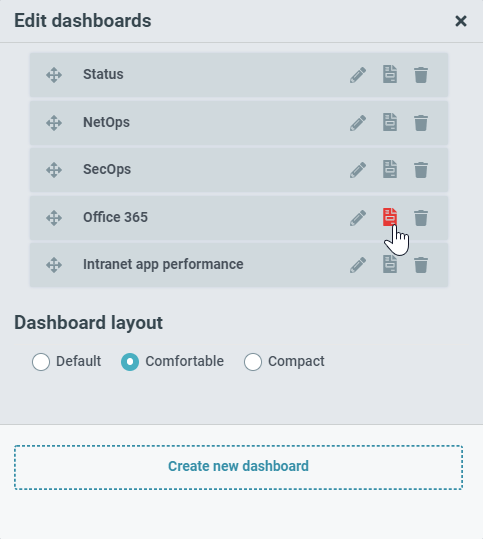Duplicate the Status dashboard
The width and height of the screenshot is (483, 539).
coord(390,74)
